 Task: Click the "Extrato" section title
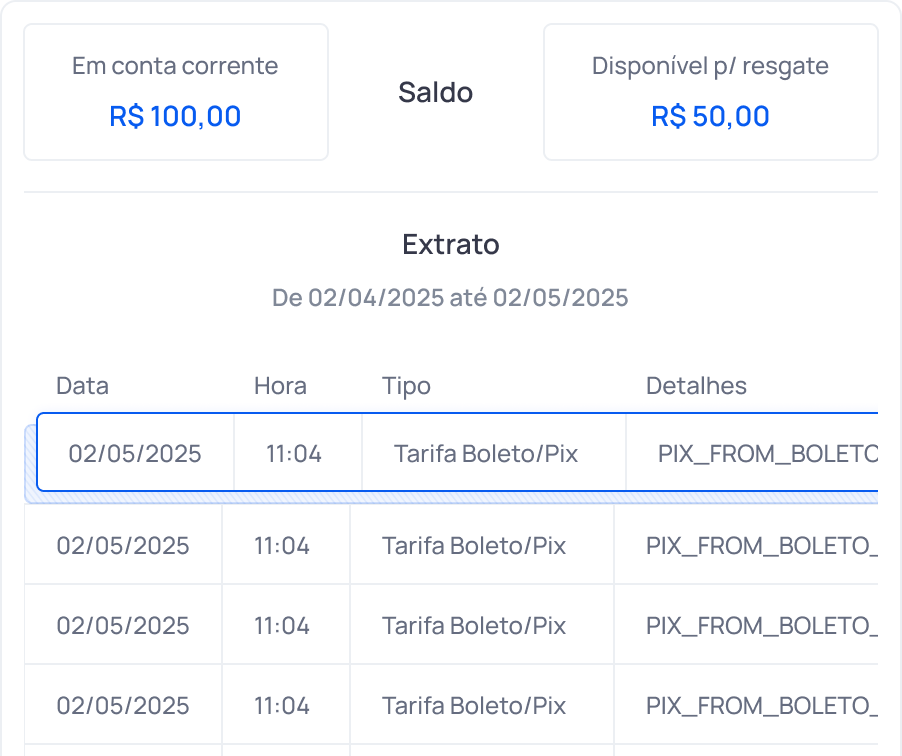(x=451, y=244)
